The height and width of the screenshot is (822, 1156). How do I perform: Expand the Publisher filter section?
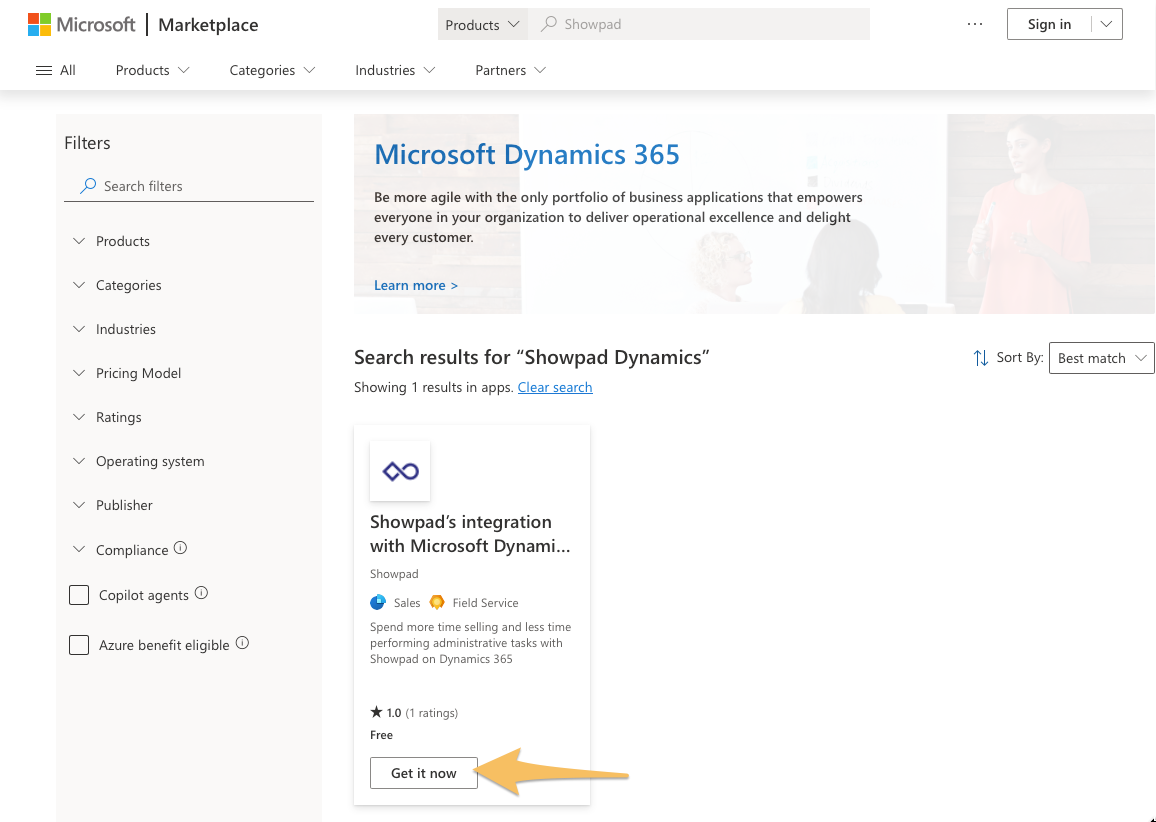pyautogui.click(x=124, y=505)
